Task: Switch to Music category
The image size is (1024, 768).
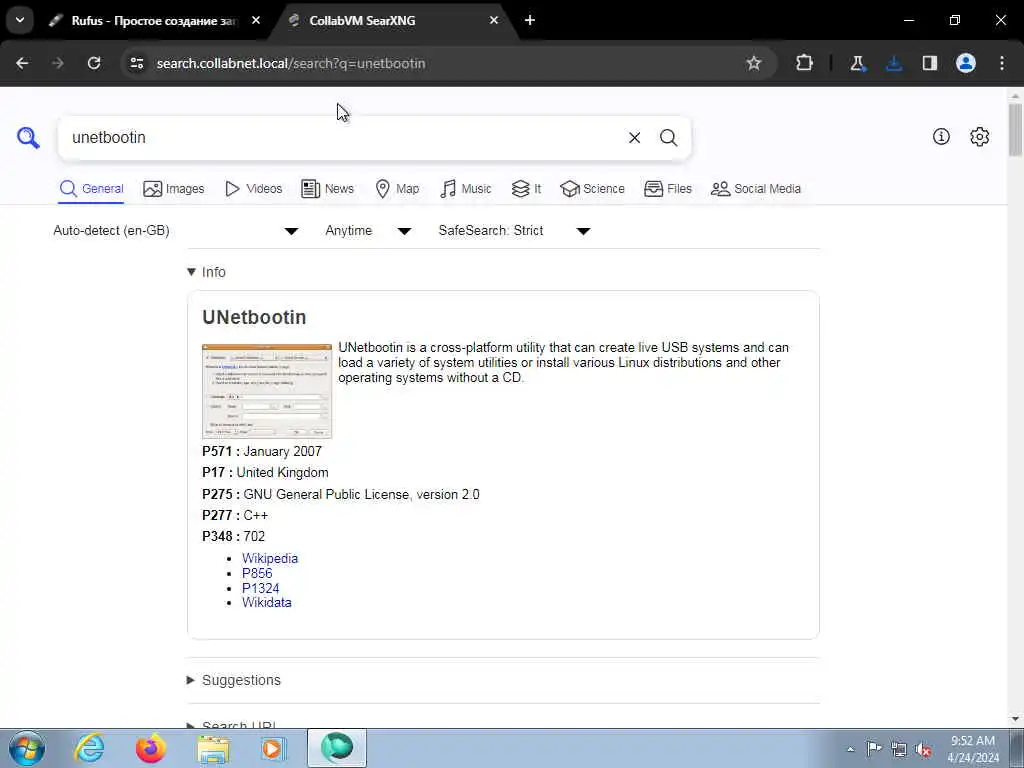Action: [466, 189]
